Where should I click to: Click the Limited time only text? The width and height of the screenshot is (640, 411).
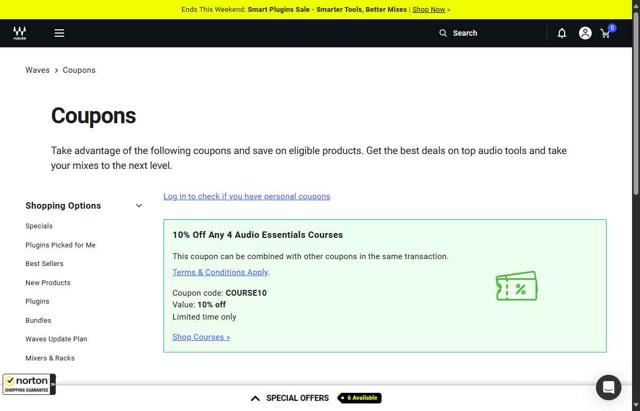click(204, 317)
